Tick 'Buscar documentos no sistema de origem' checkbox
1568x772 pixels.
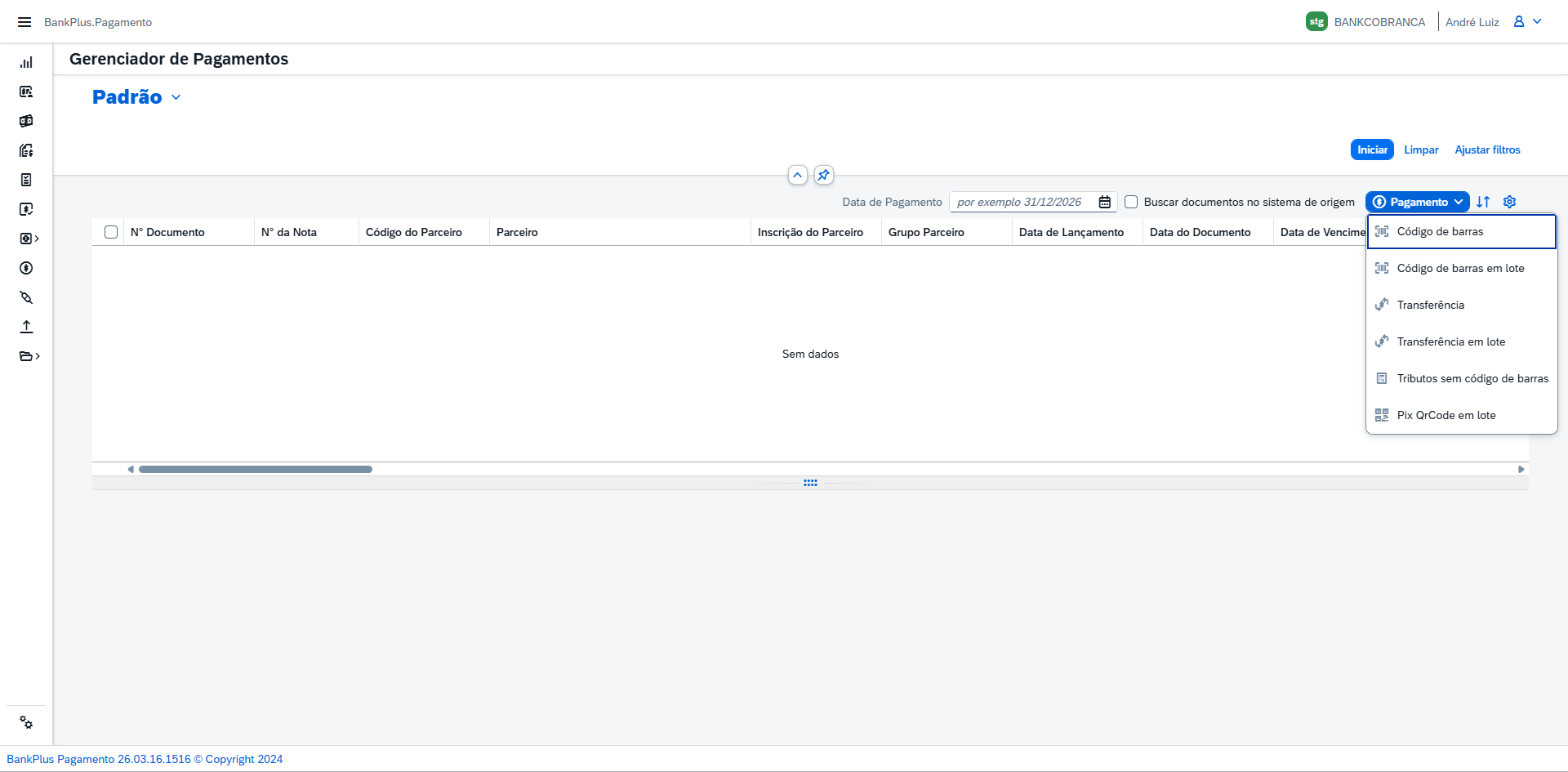(x=1131, y=202)
